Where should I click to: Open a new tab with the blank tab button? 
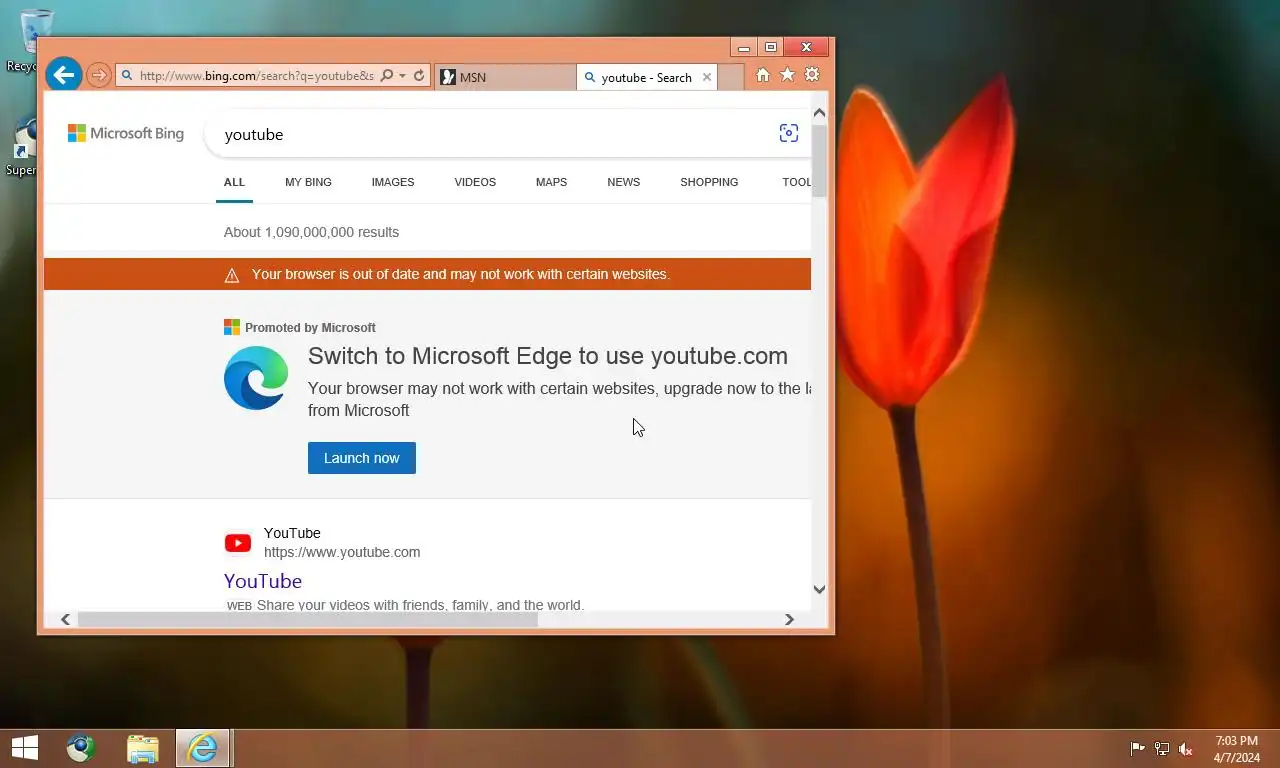pyautogui.click(x=731, y=77)
